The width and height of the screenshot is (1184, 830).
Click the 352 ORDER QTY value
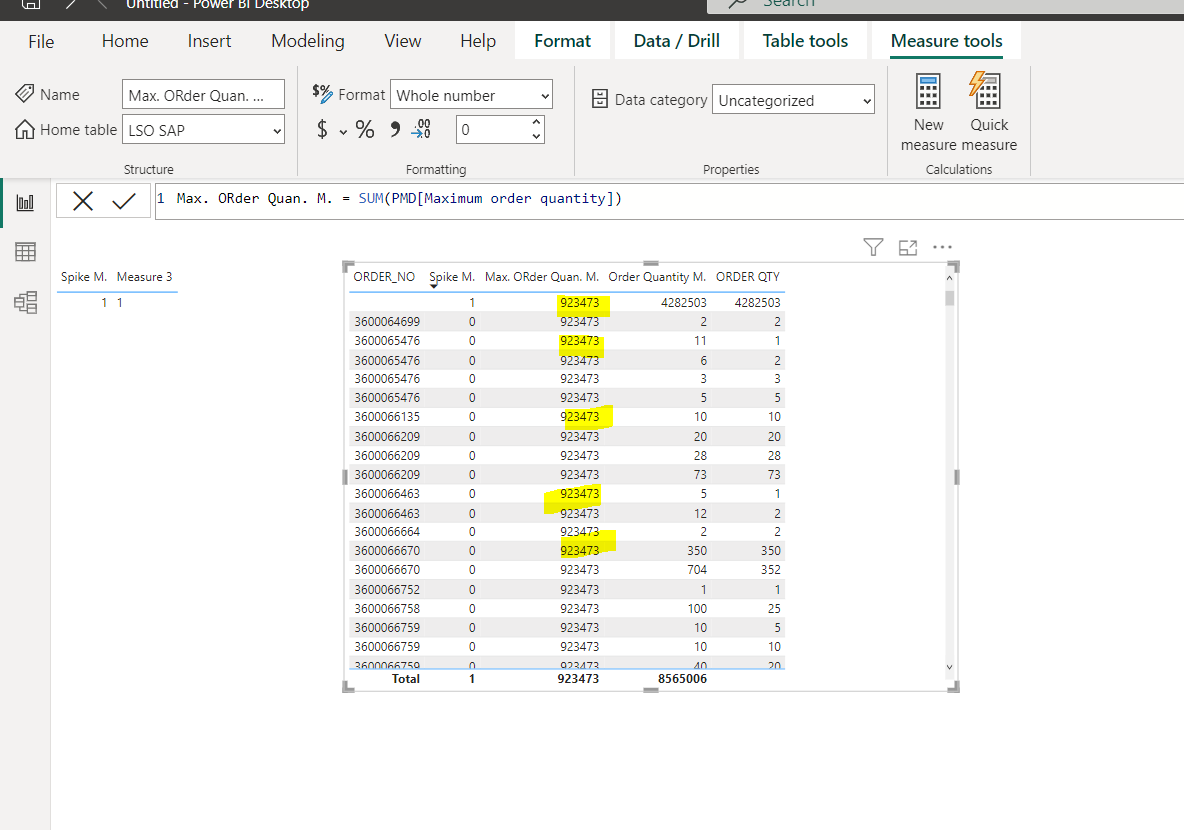[x=771, y=570]
